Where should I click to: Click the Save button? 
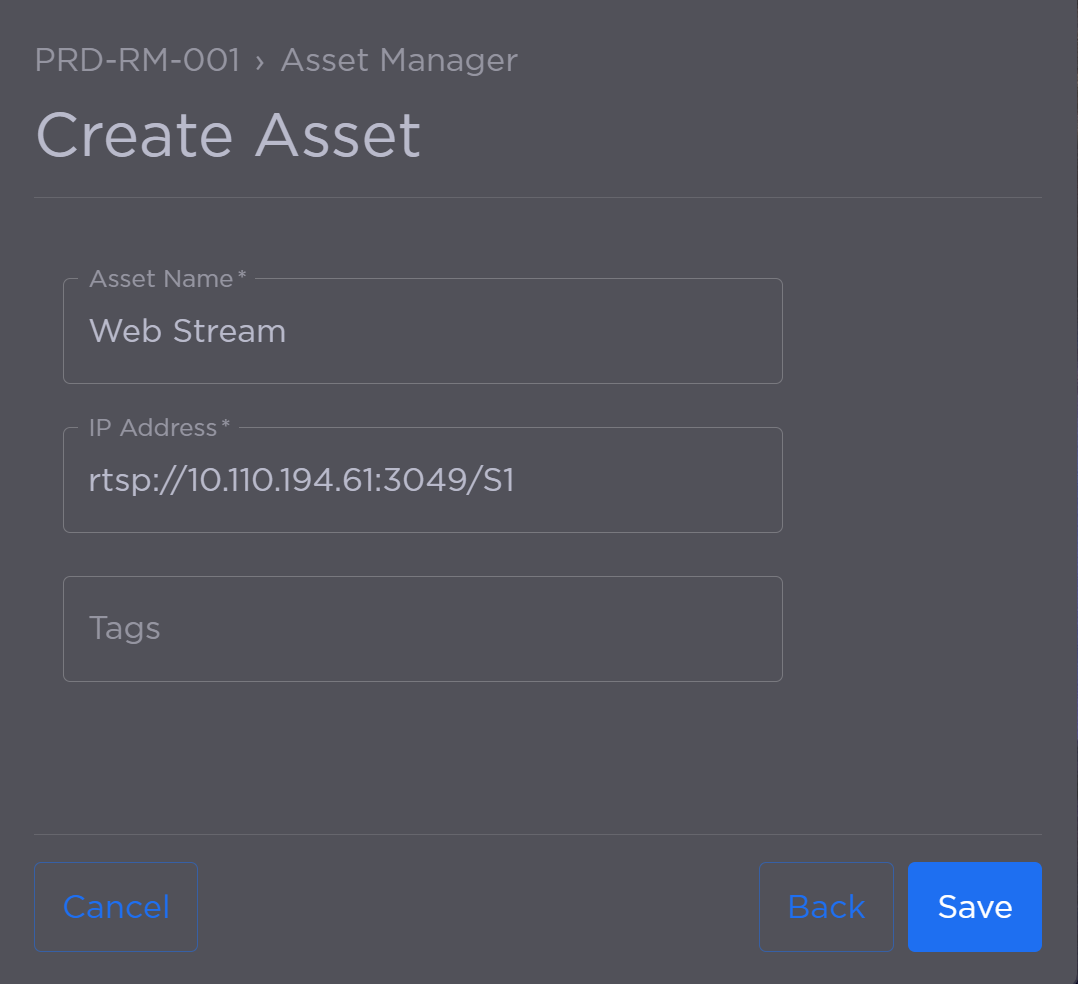click(973, 906)
